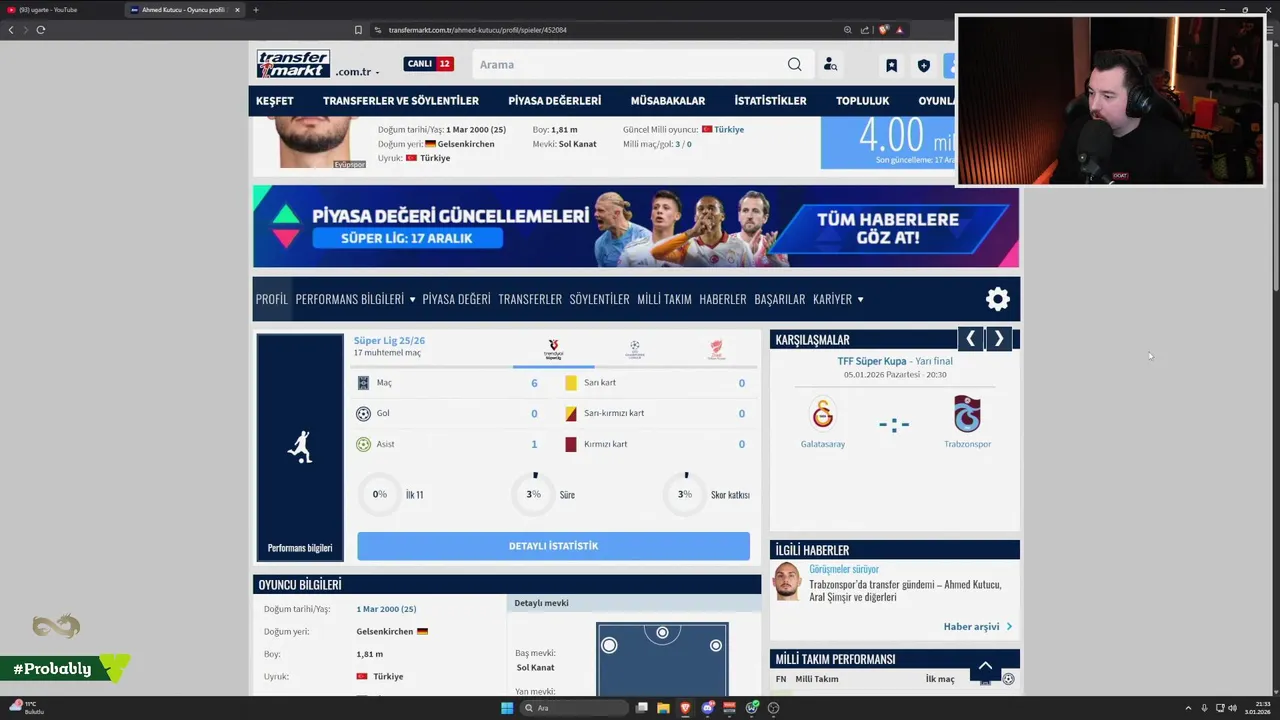The width and height of the screenshot is (1280, 720).
Task: Open the volume control in system tray
Action: (1232, 708)
